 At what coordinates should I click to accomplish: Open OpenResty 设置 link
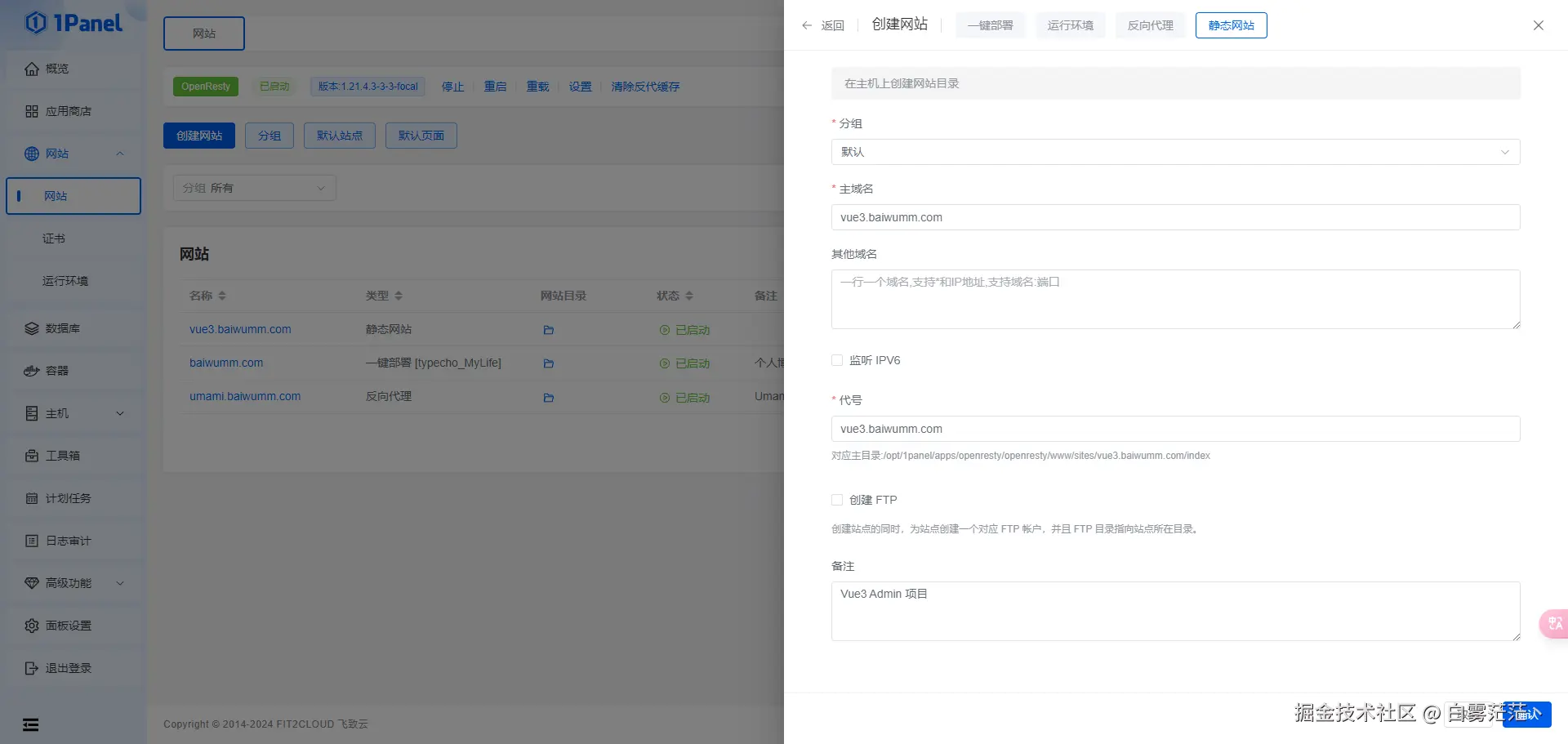click(x=580, y=87)
